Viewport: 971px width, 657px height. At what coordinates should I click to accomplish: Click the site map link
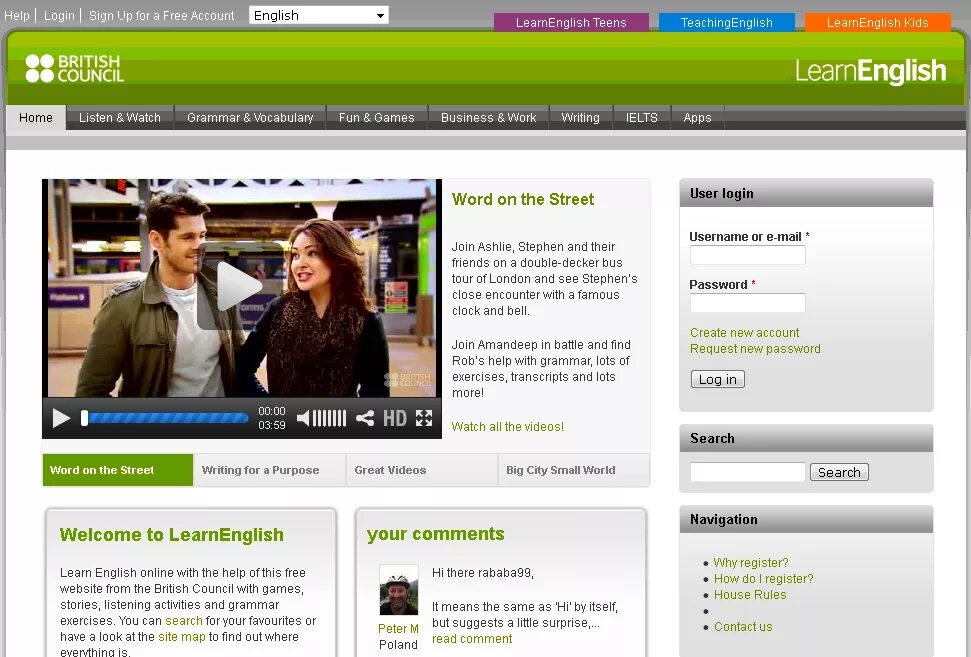click(x=181, y=637)
